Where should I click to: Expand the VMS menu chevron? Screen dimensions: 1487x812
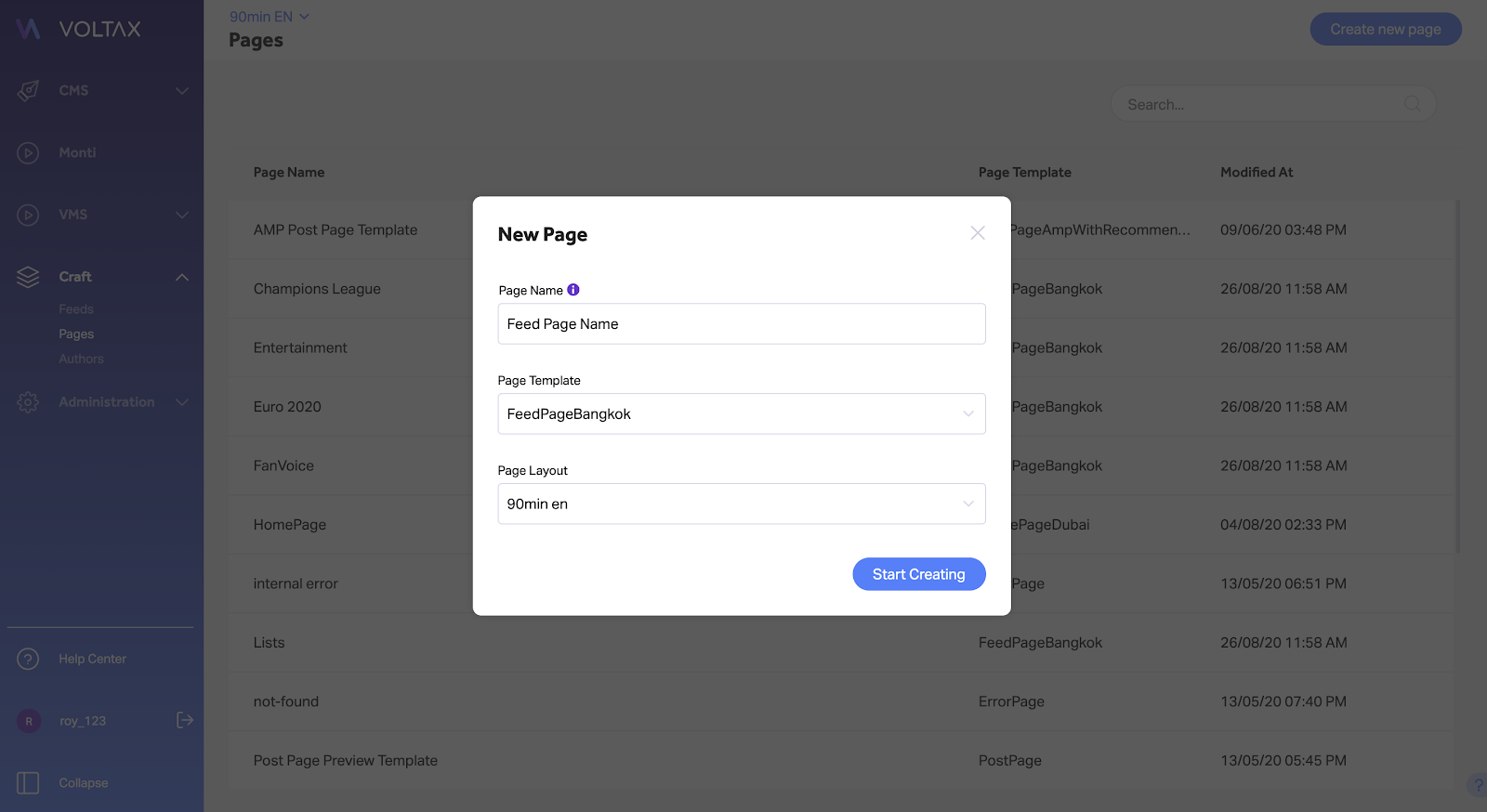(x=182, y=215)
